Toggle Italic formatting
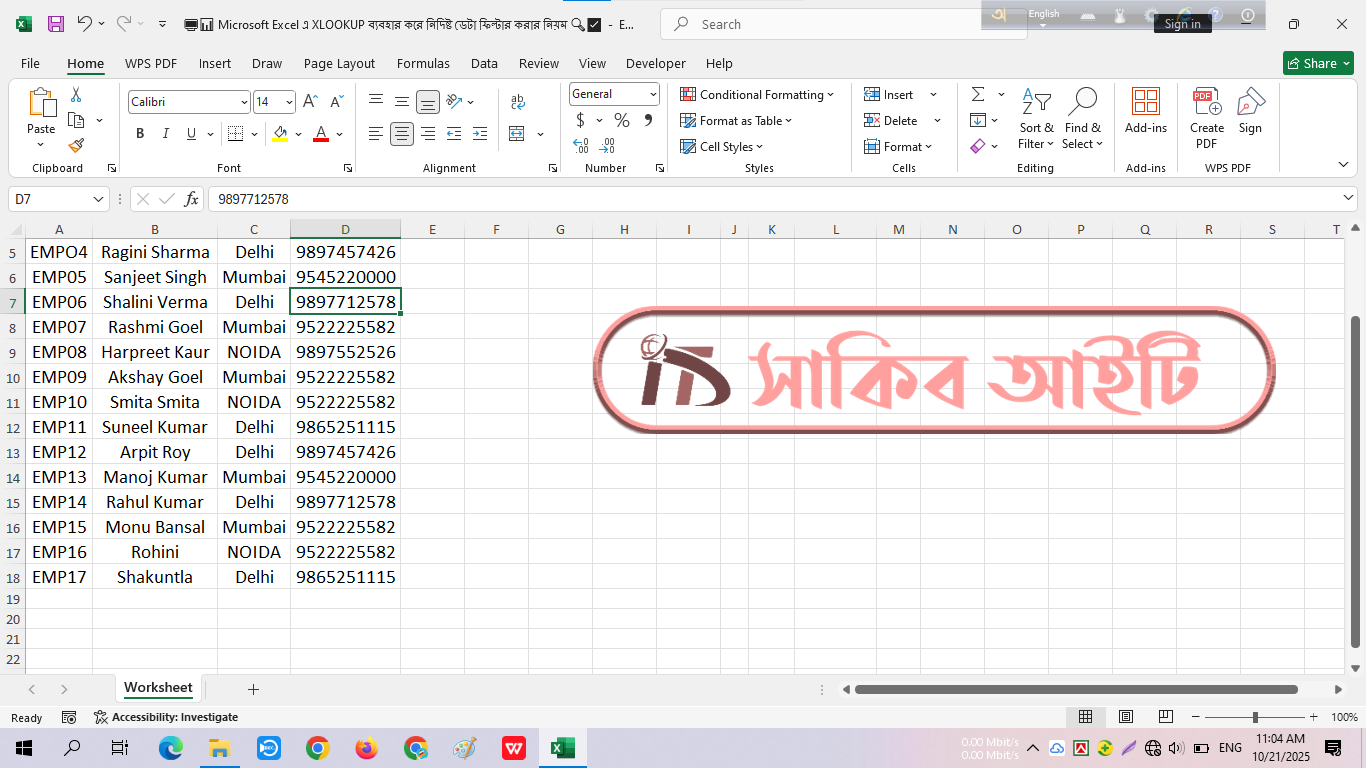The width and height of the screenshot is (1366, 768). pyautogui.click(x=165, y=134)
